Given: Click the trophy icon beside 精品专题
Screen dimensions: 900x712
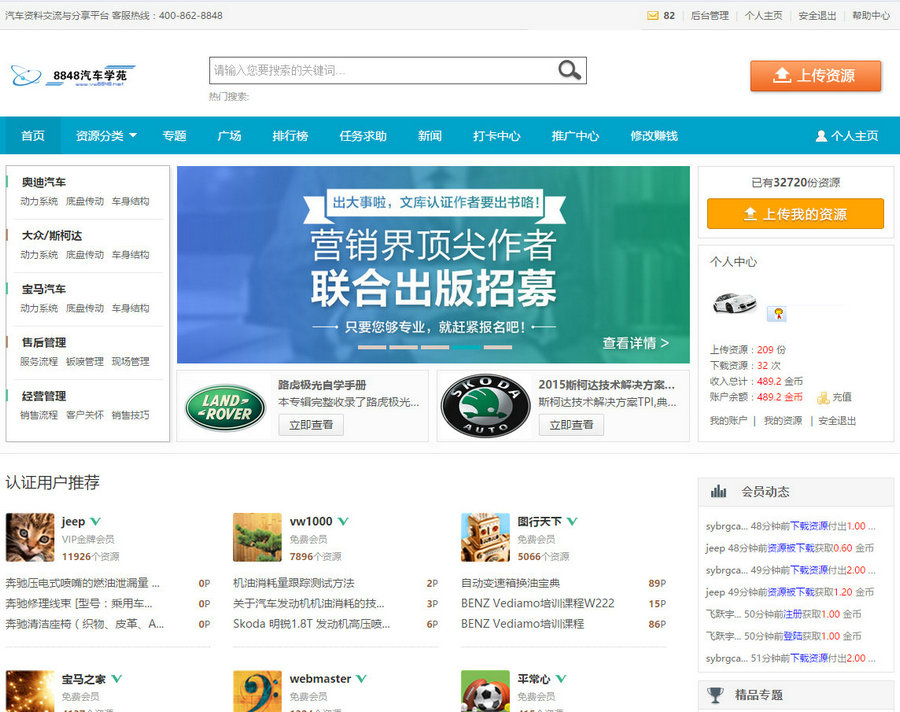Looking at the screenshot, I should click(x=715, y=695).
